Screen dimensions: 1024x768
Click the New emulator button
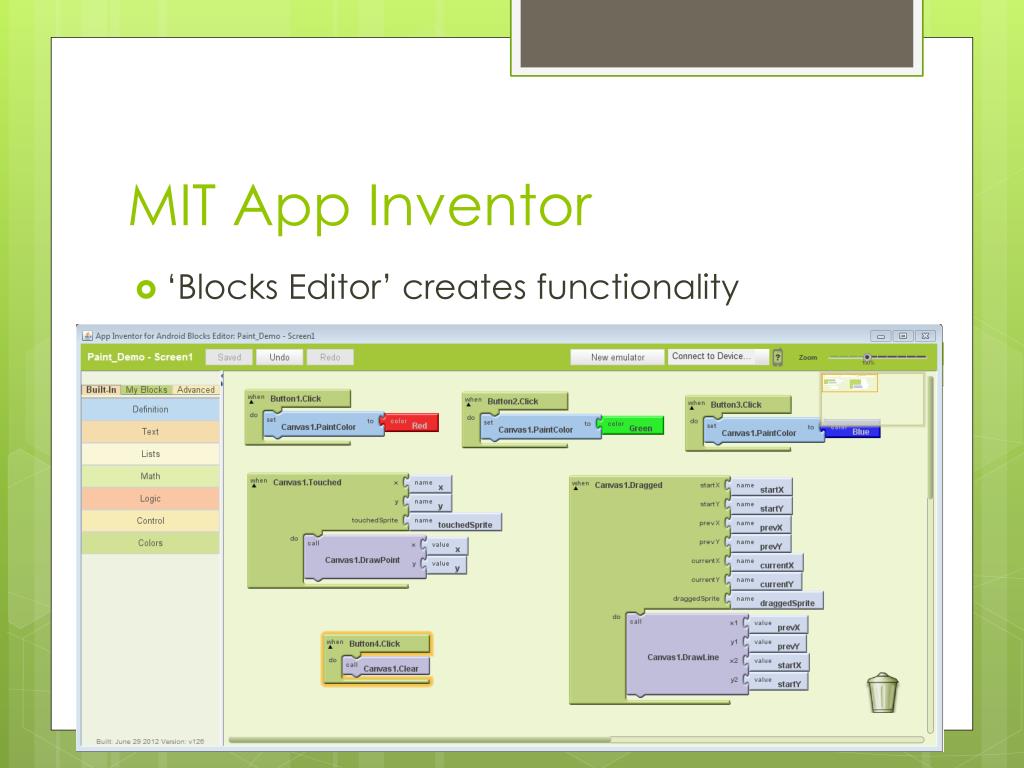click(617, 357)
